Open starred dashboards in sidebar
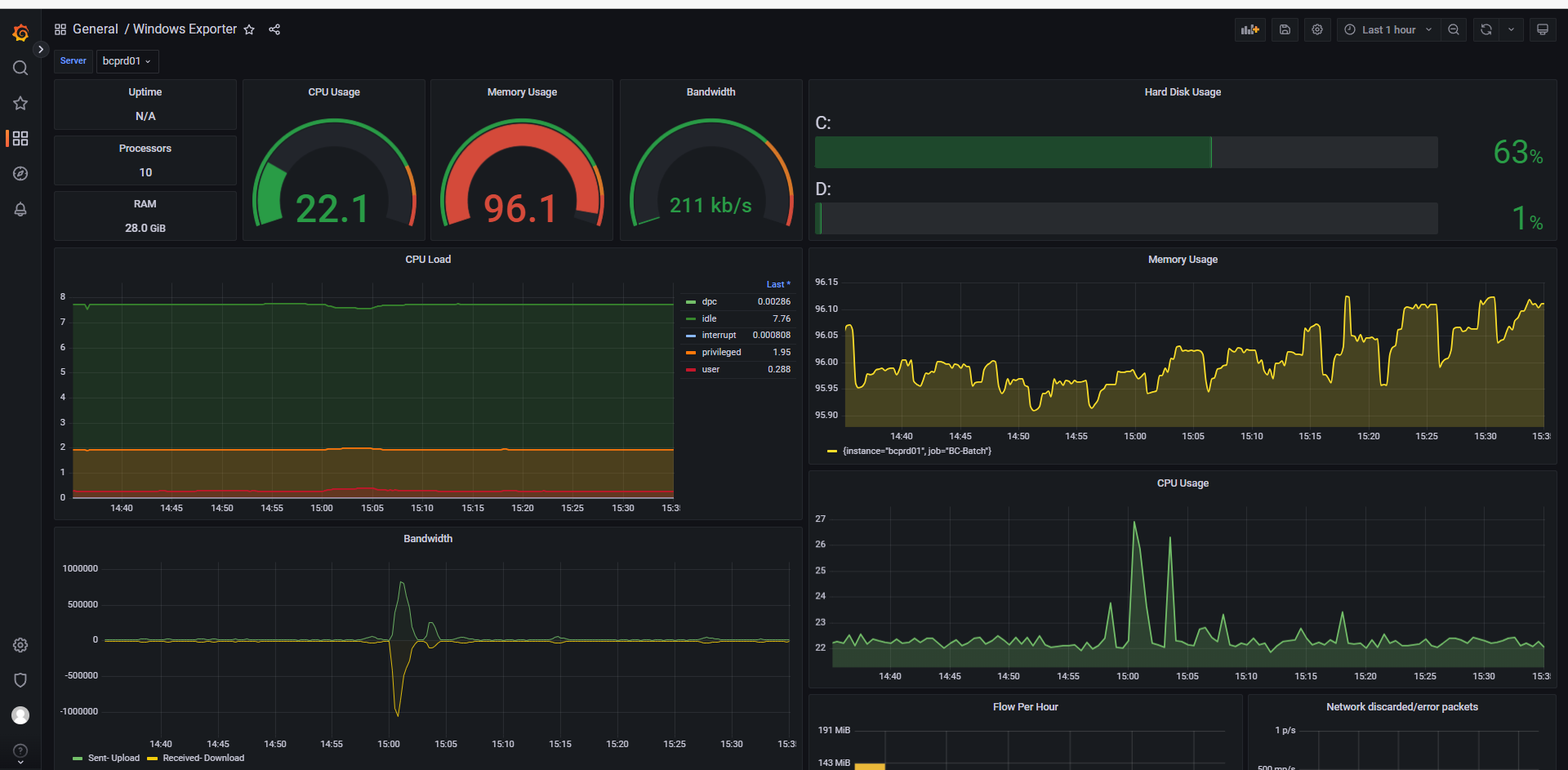 pyautogui.click(x=20, y=103)
